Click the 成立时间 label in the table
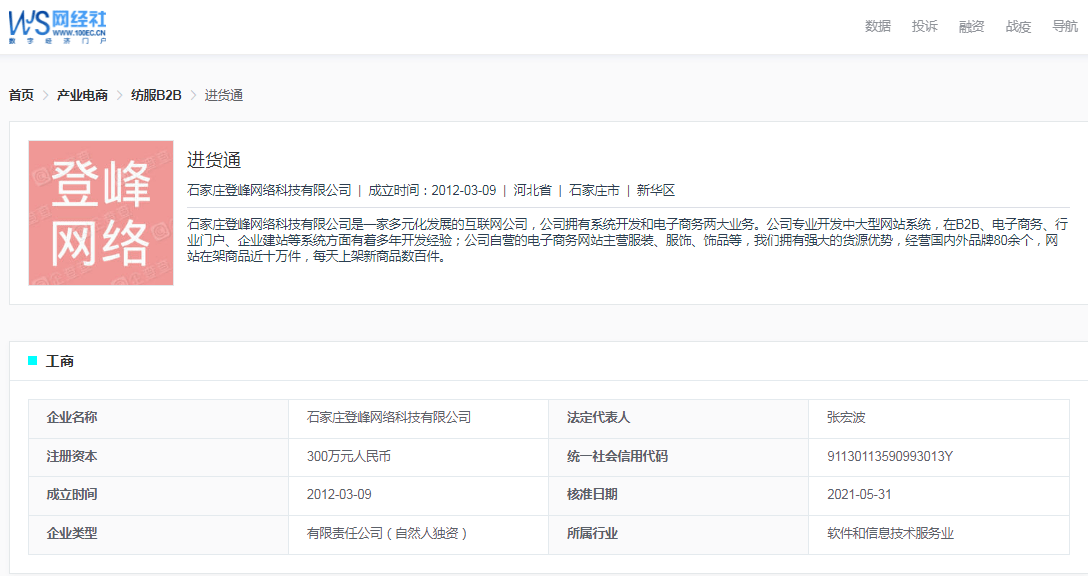 coord(71,494)
